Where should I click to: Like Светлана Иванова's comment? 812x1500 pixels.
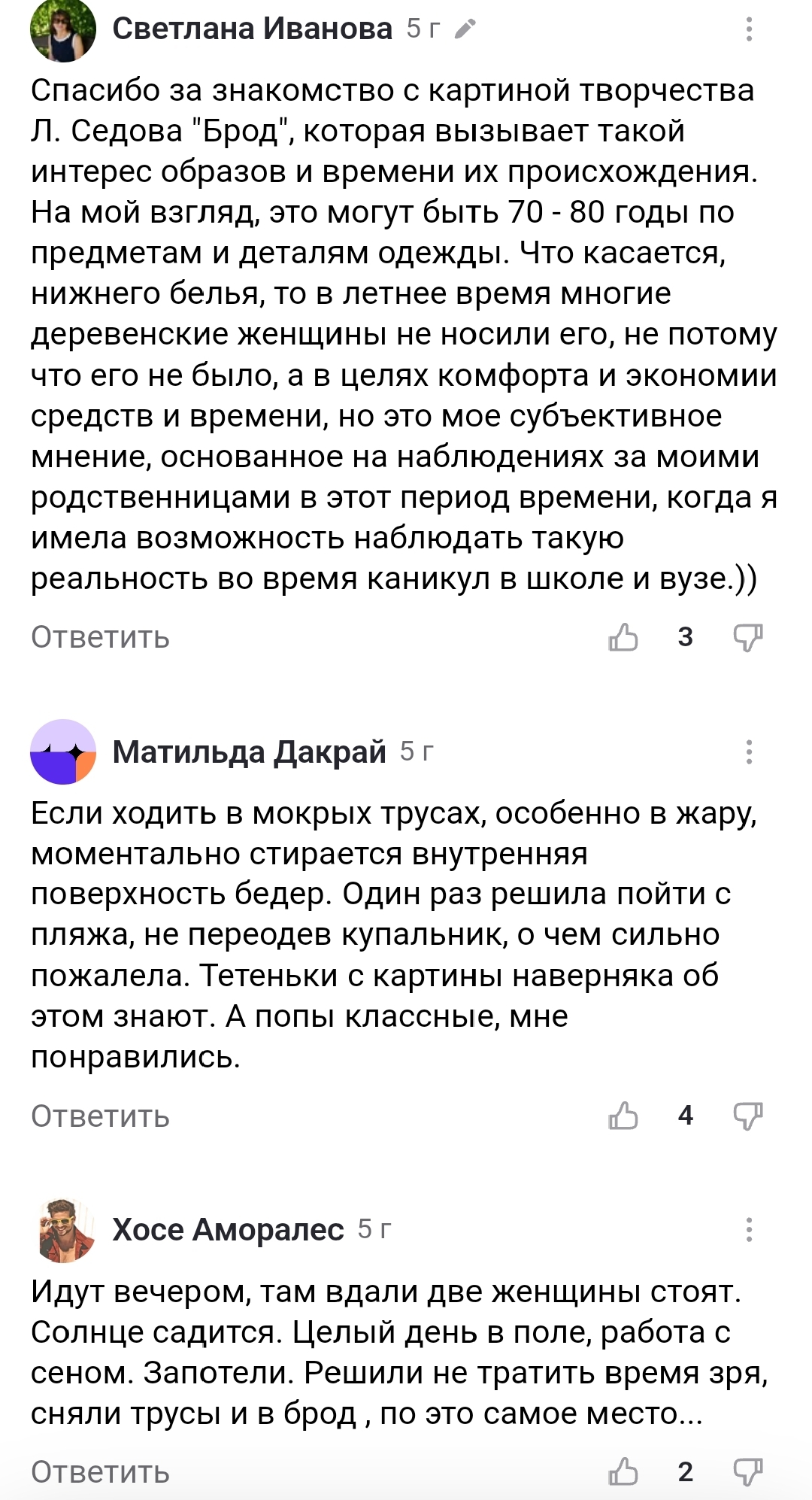[x=623, y=638]
